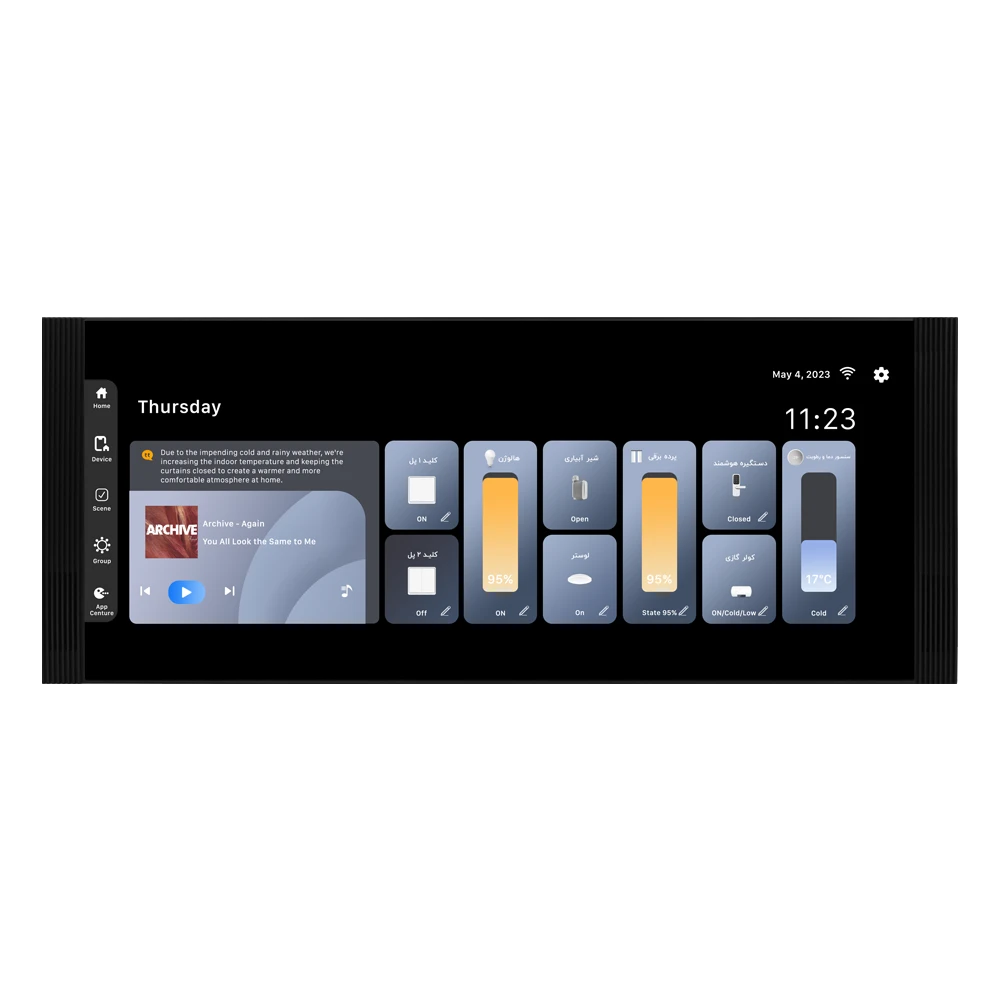Screen dimensions: 1000x1000
Task: Open the Group section in sidebar
Action: tap(101, 549)
